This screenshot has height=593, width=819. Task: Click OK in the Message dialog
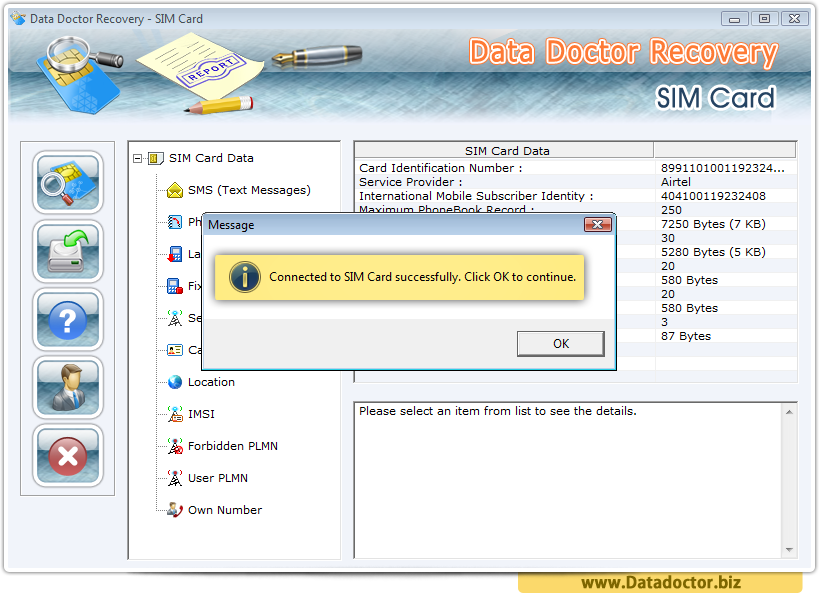[560, 344]
